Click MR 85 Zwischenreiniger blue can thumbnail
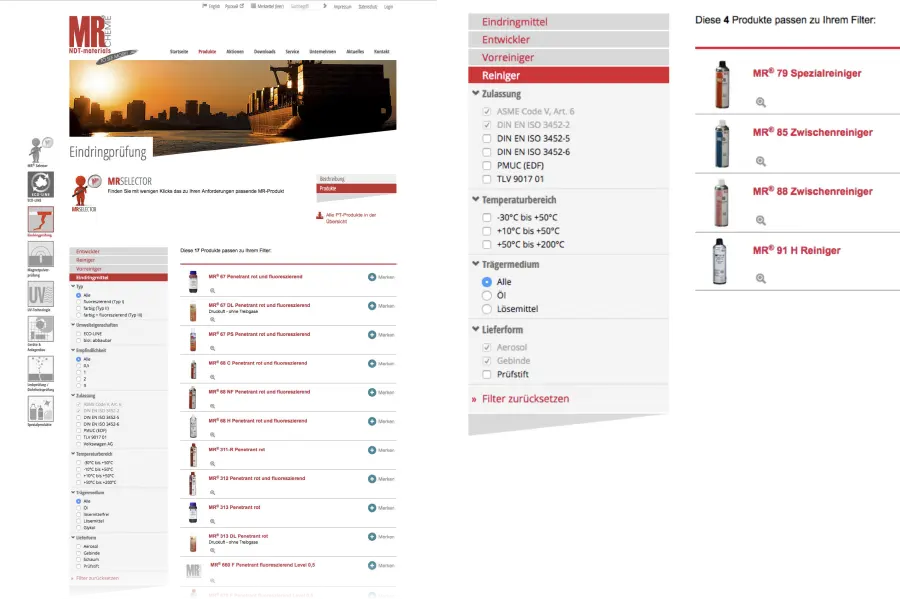The image size is (900, 600). click(722, 144)
